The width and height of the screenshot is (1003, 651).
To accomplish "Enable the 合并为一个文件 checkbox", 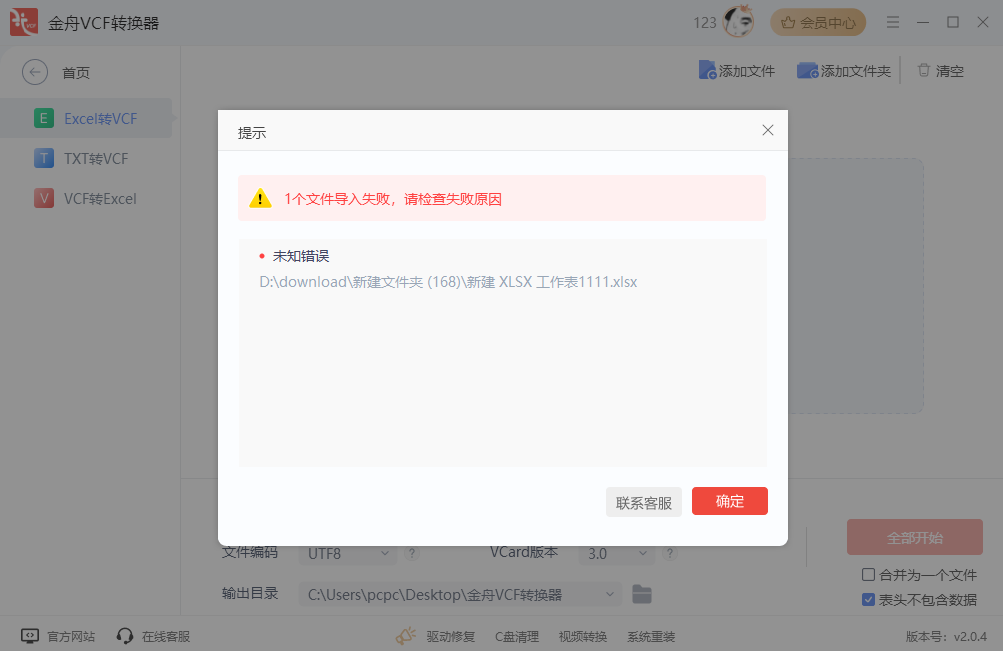I will (868, 574).
